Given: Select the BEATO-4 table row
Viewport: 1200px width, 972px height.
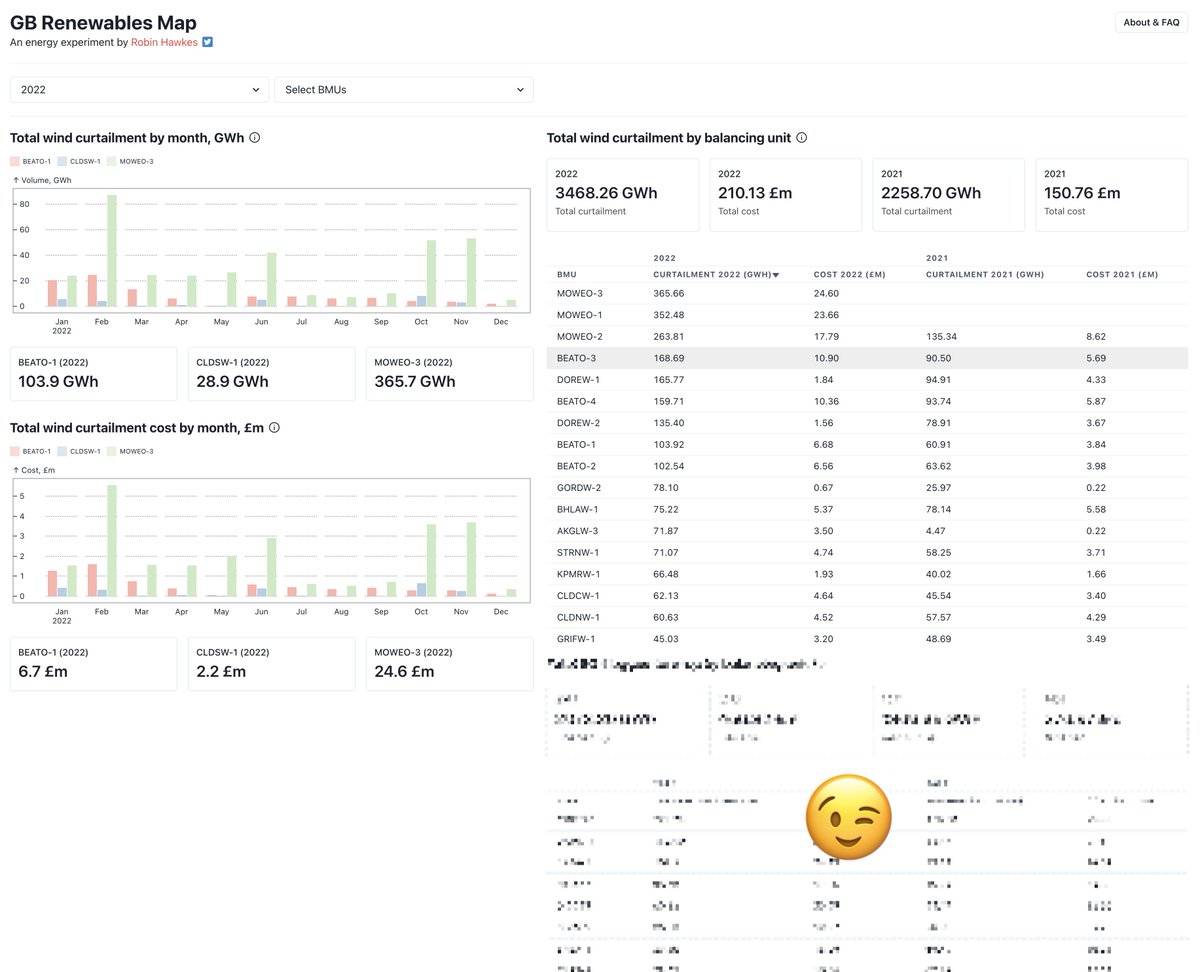Looking at the screenshot, I should 868,401.
